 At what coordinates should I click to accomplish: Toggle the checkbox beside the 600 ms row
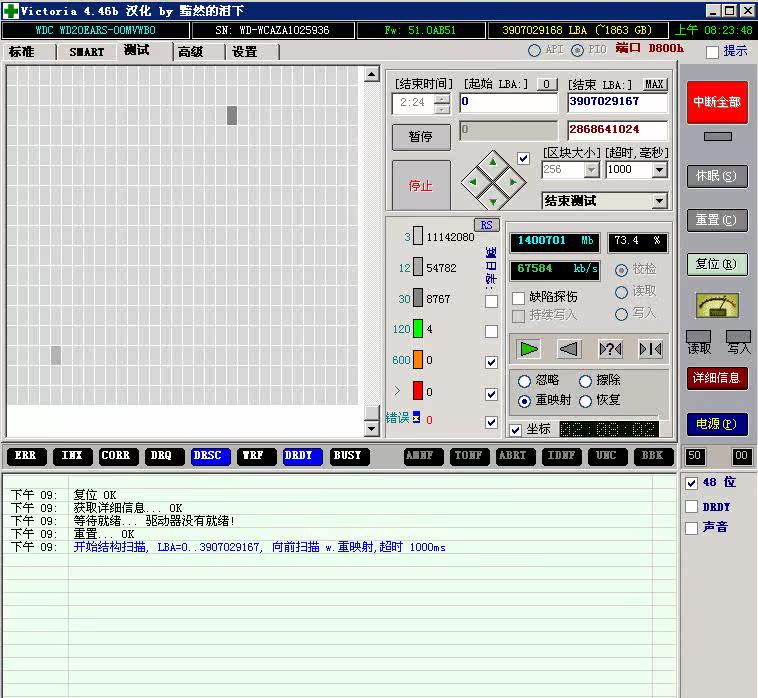click(x=491, y=362)
